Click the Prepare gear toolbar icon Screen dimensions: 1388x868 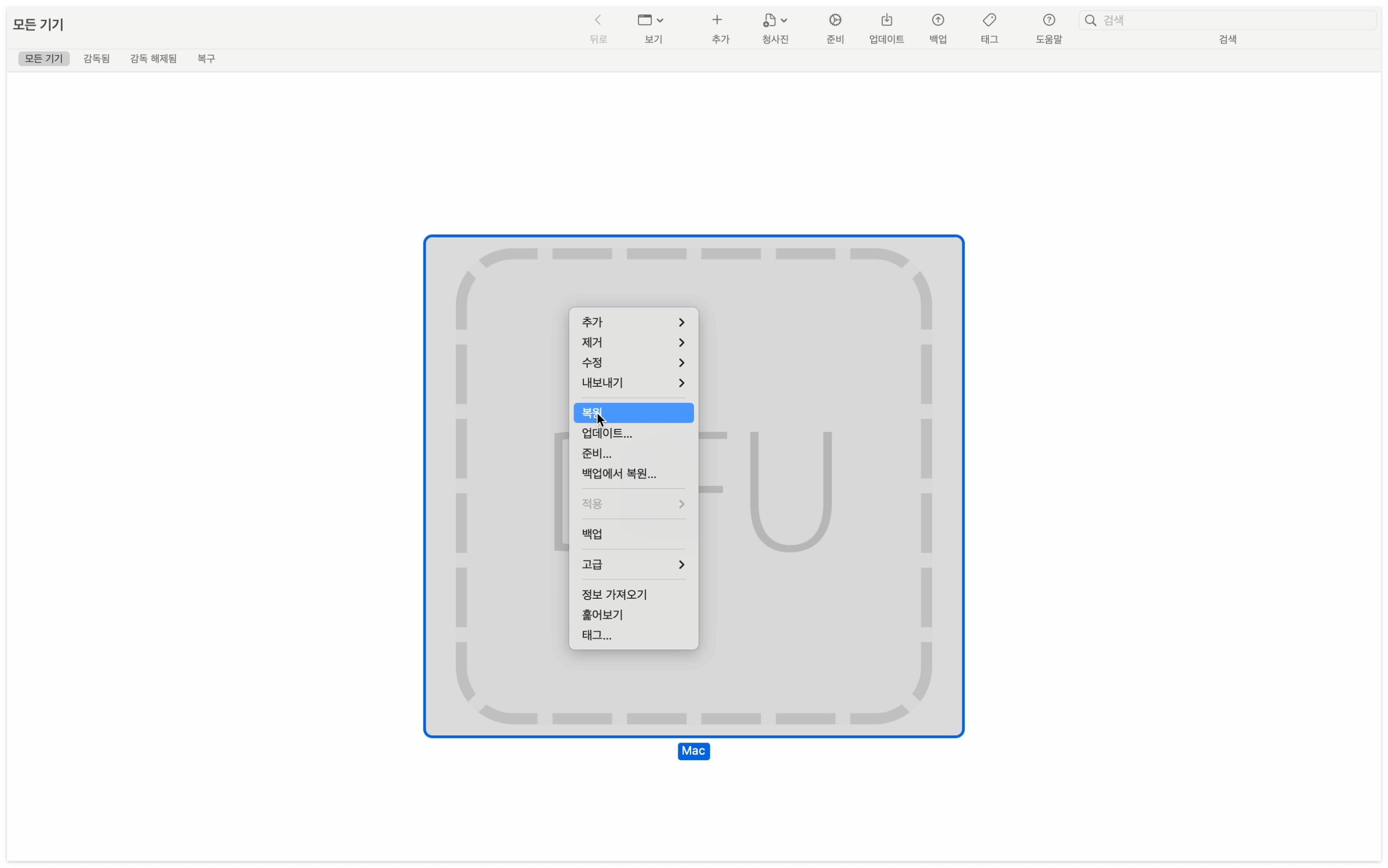[x=835, y=21]
